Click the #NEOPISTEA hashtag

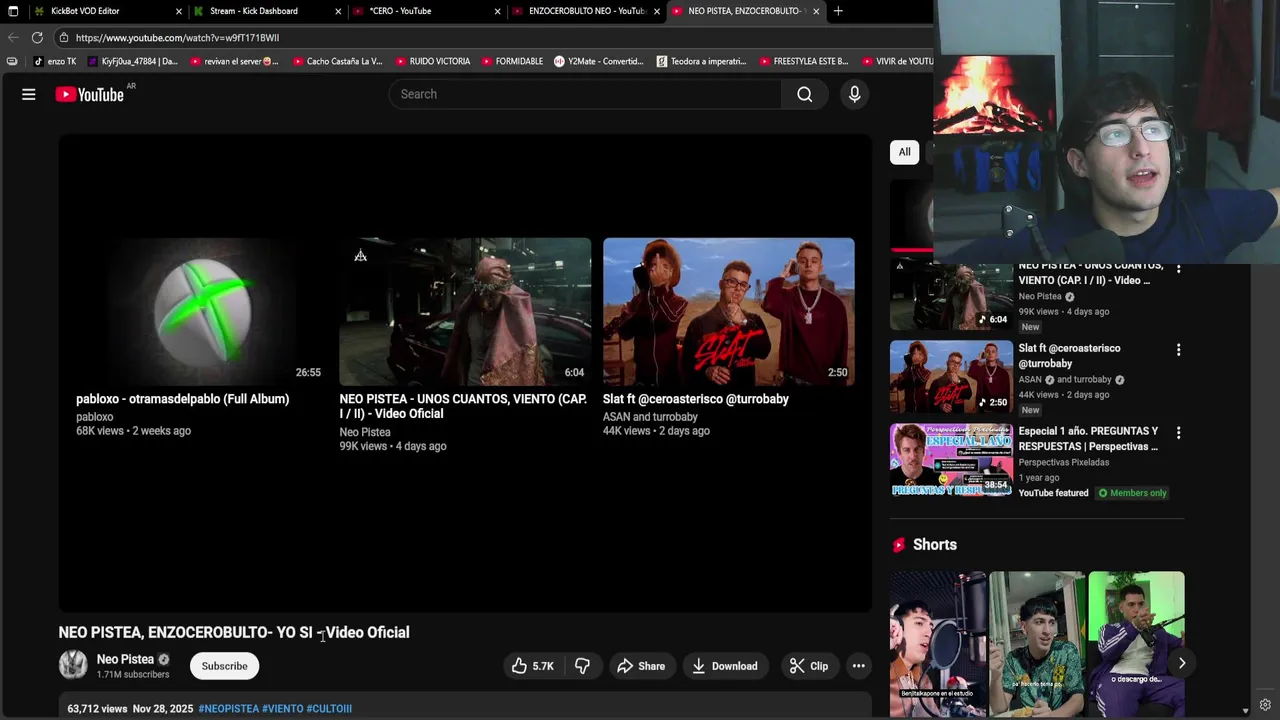pos(229,708)
